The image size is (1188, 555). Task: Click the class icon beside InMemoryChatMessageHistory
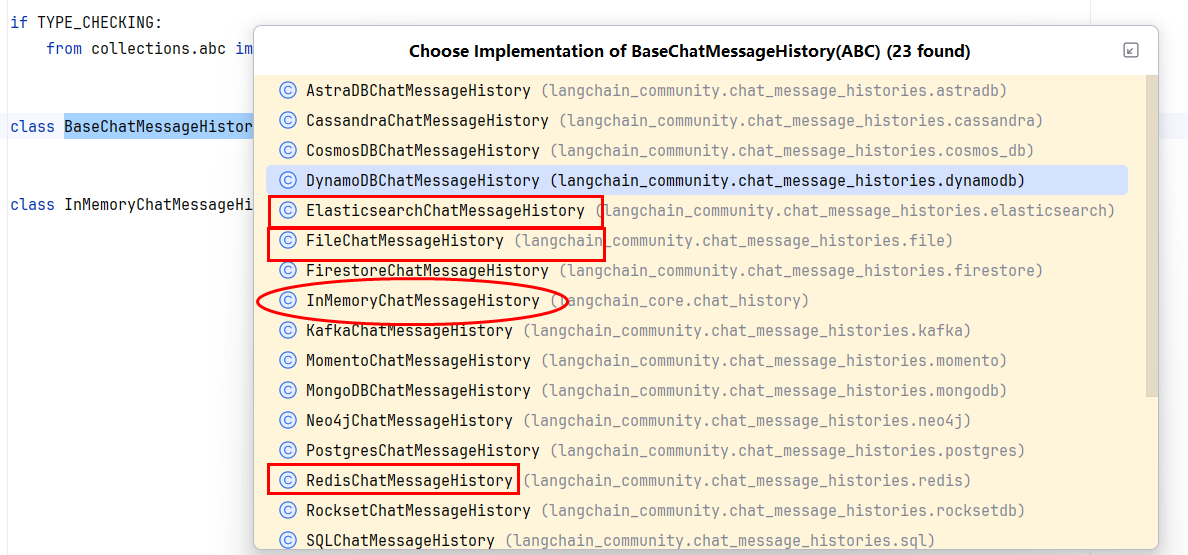(x=287, y=301)
